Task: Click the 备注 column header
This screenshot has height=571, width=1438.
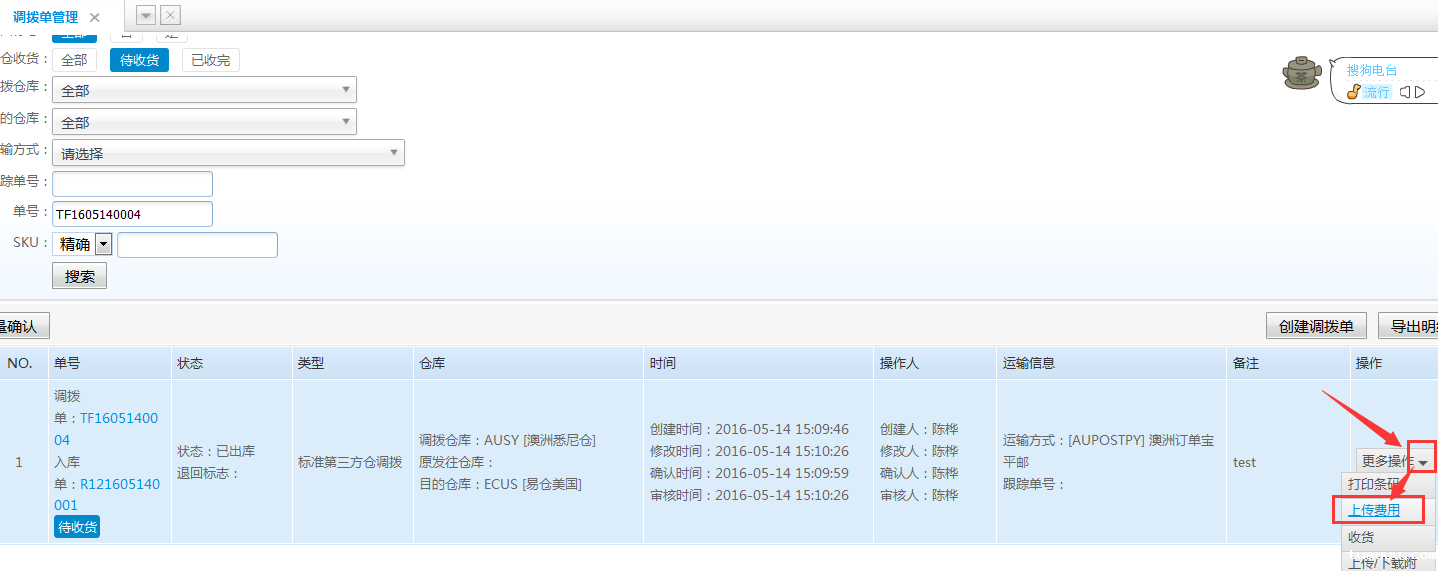Action: pyautogui.click(x=1288, y=363)
